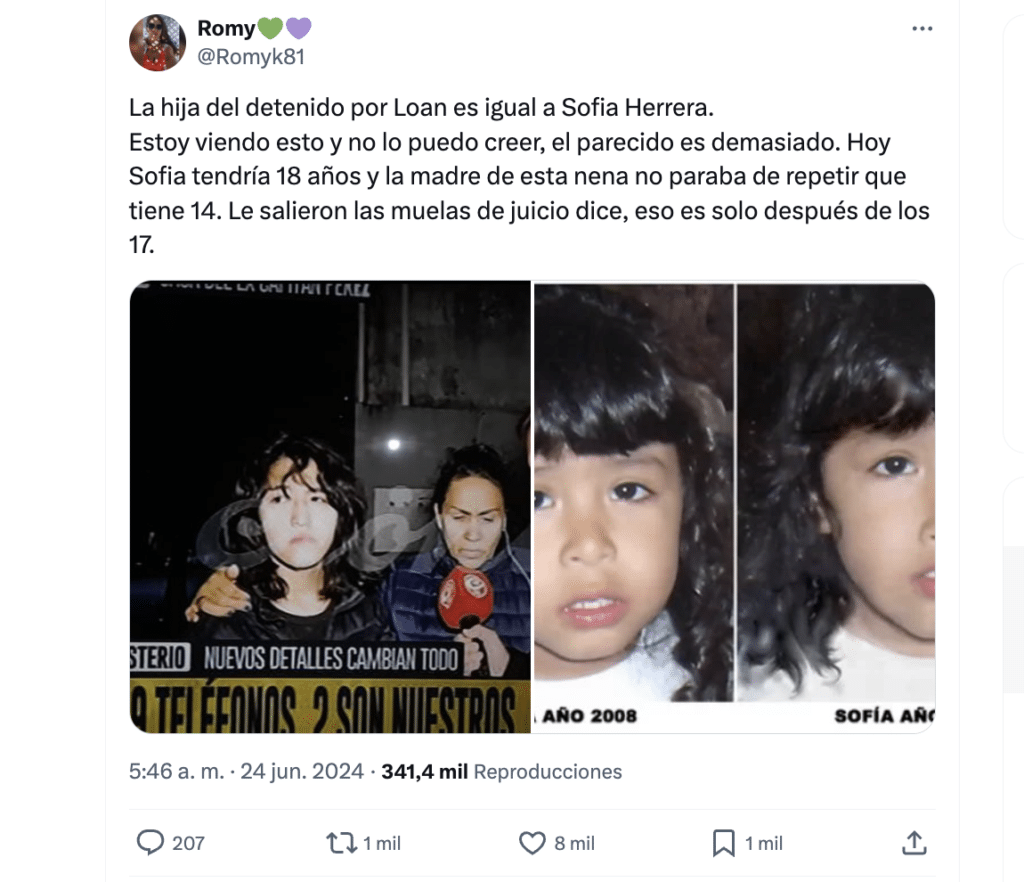
Task: Open Romy's profile avatar
Action: pyautogui.click(x=157, y=42)
